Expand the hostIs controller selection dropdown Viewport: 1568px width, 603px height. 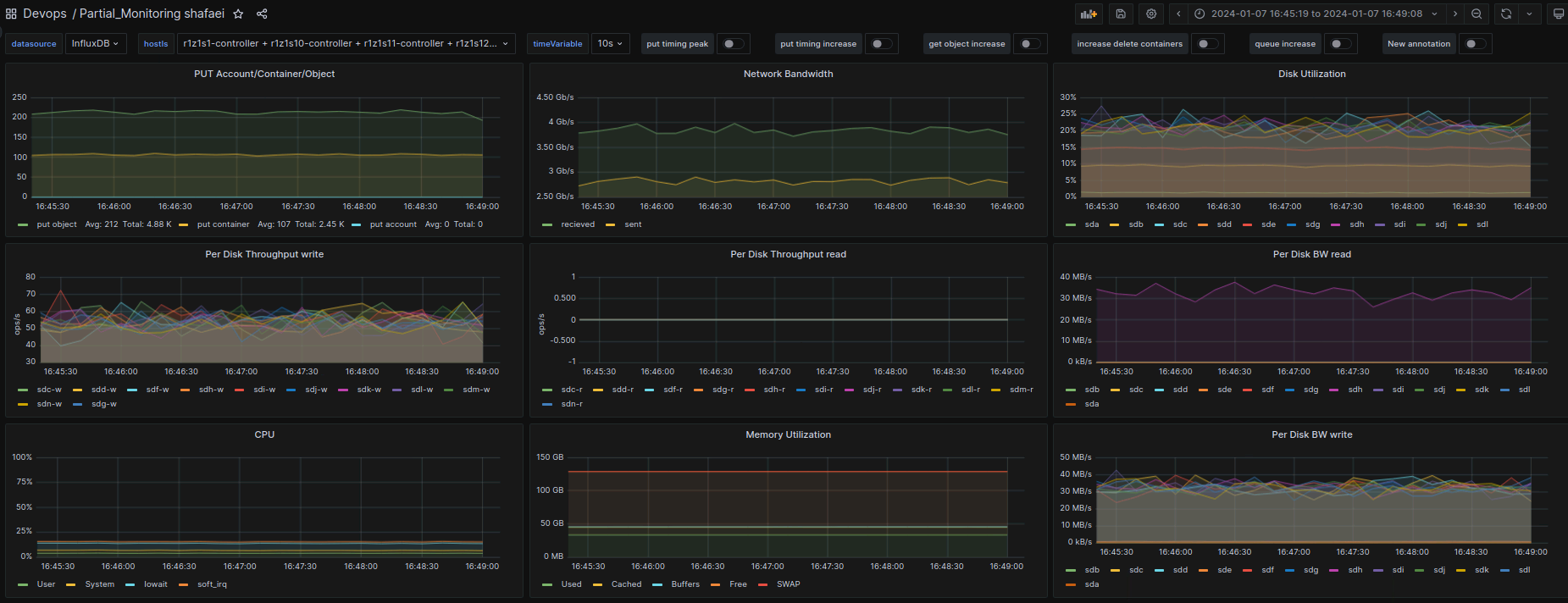click(x=346, y=43)
